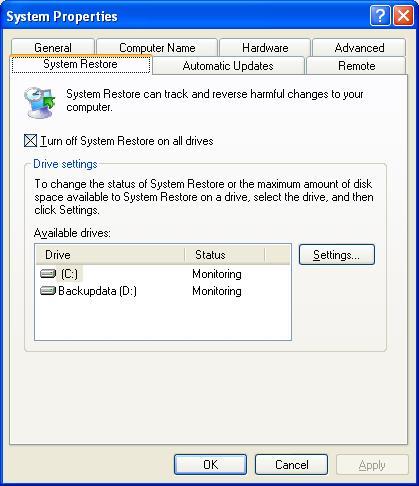Screen dimensions: 419x486
Task: Sort by the Status column header
Action: click(225, 255)
